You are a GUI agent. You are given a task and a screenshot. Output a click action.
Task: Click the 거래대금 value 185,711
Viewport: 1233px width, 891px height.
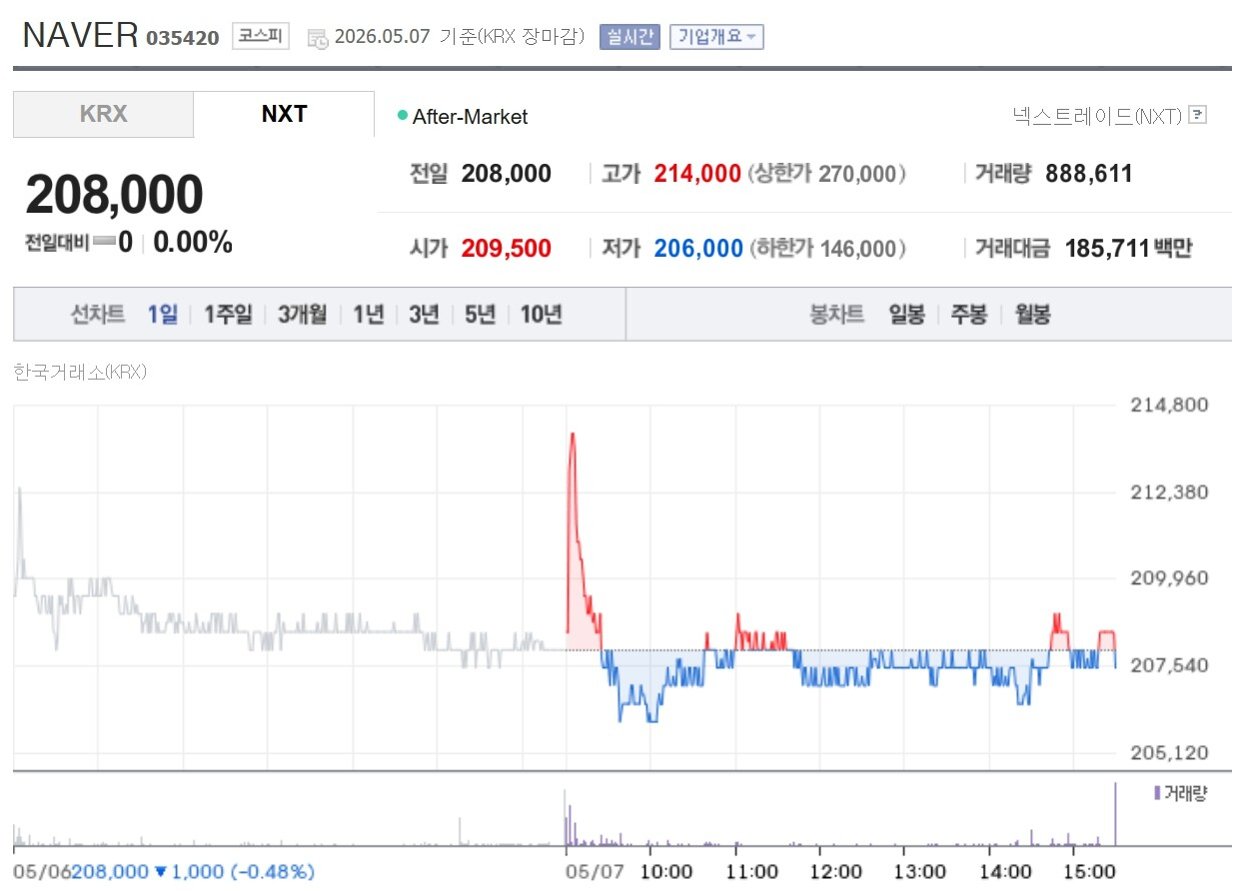pyautogui.click(x=1107, y=249)
